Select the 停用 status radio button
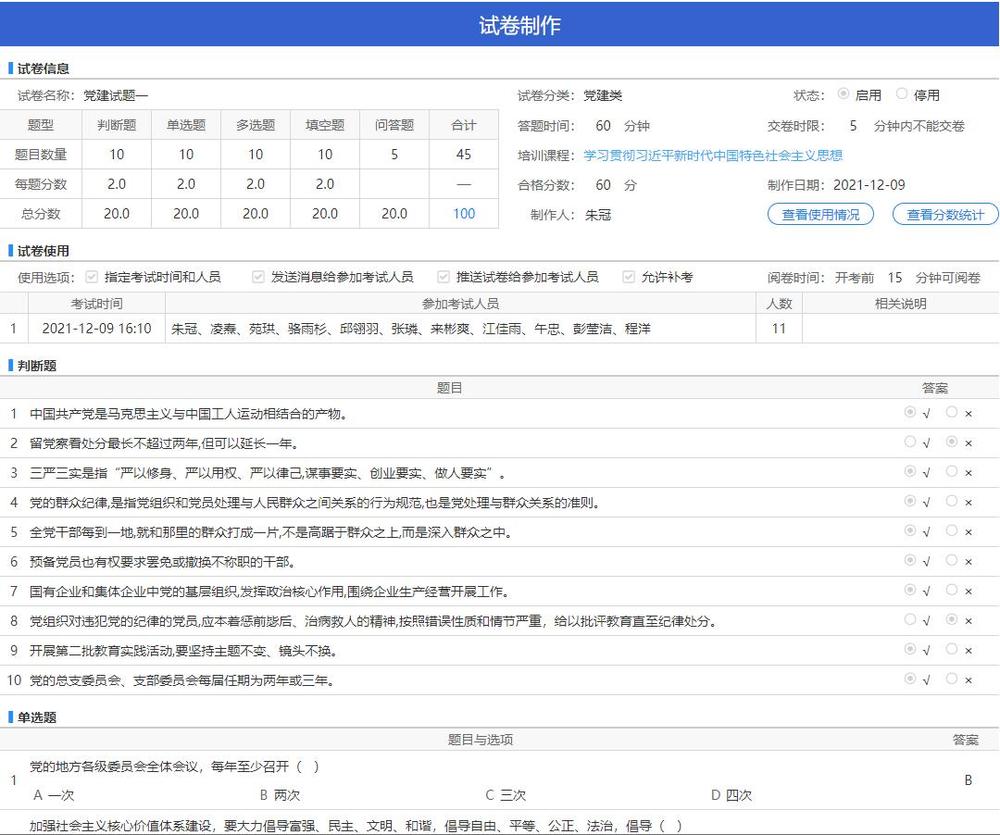 pyautogui.click(x=902, y=94)
